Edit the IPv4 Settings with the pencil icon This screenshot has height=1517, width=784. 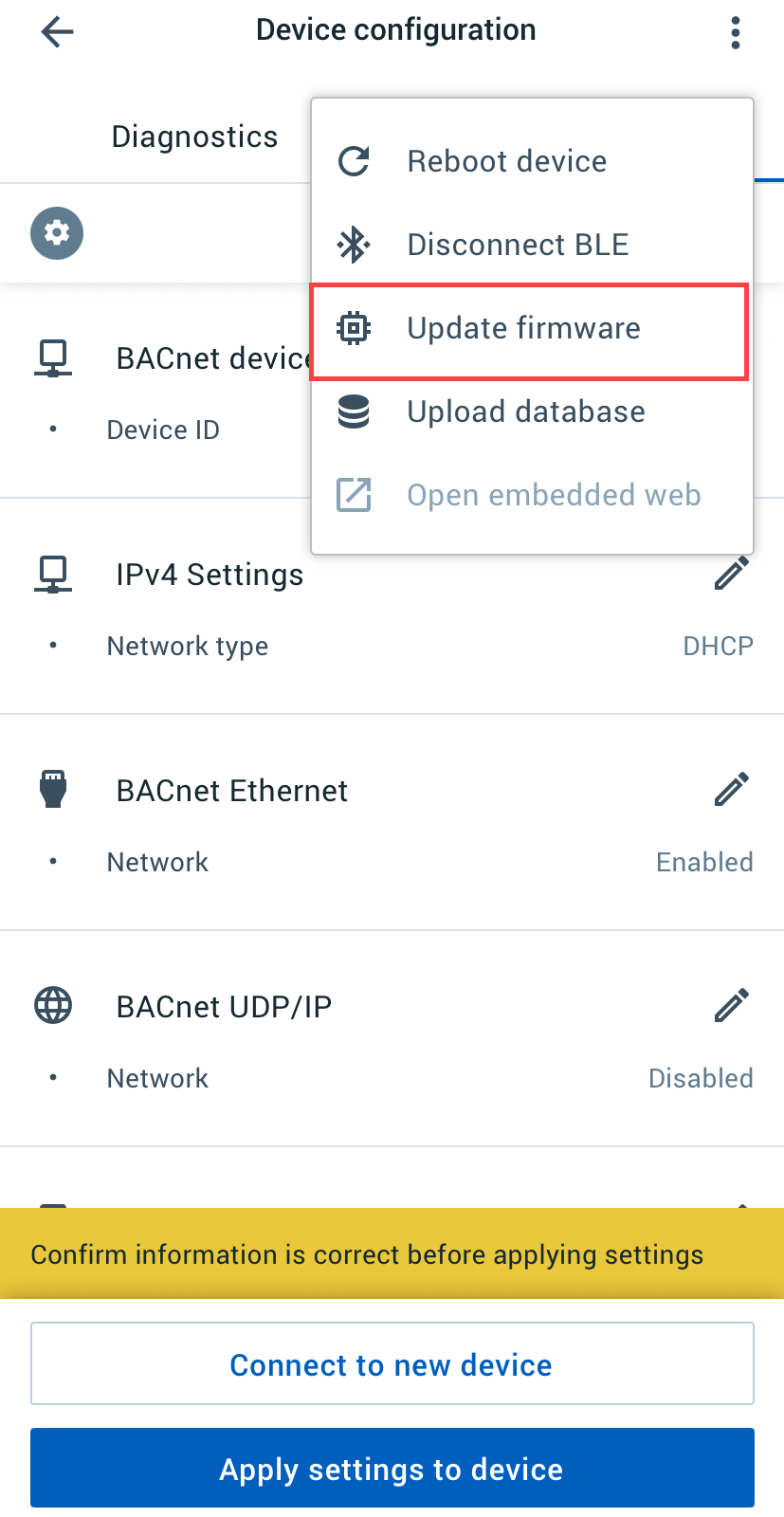(731, 574)
